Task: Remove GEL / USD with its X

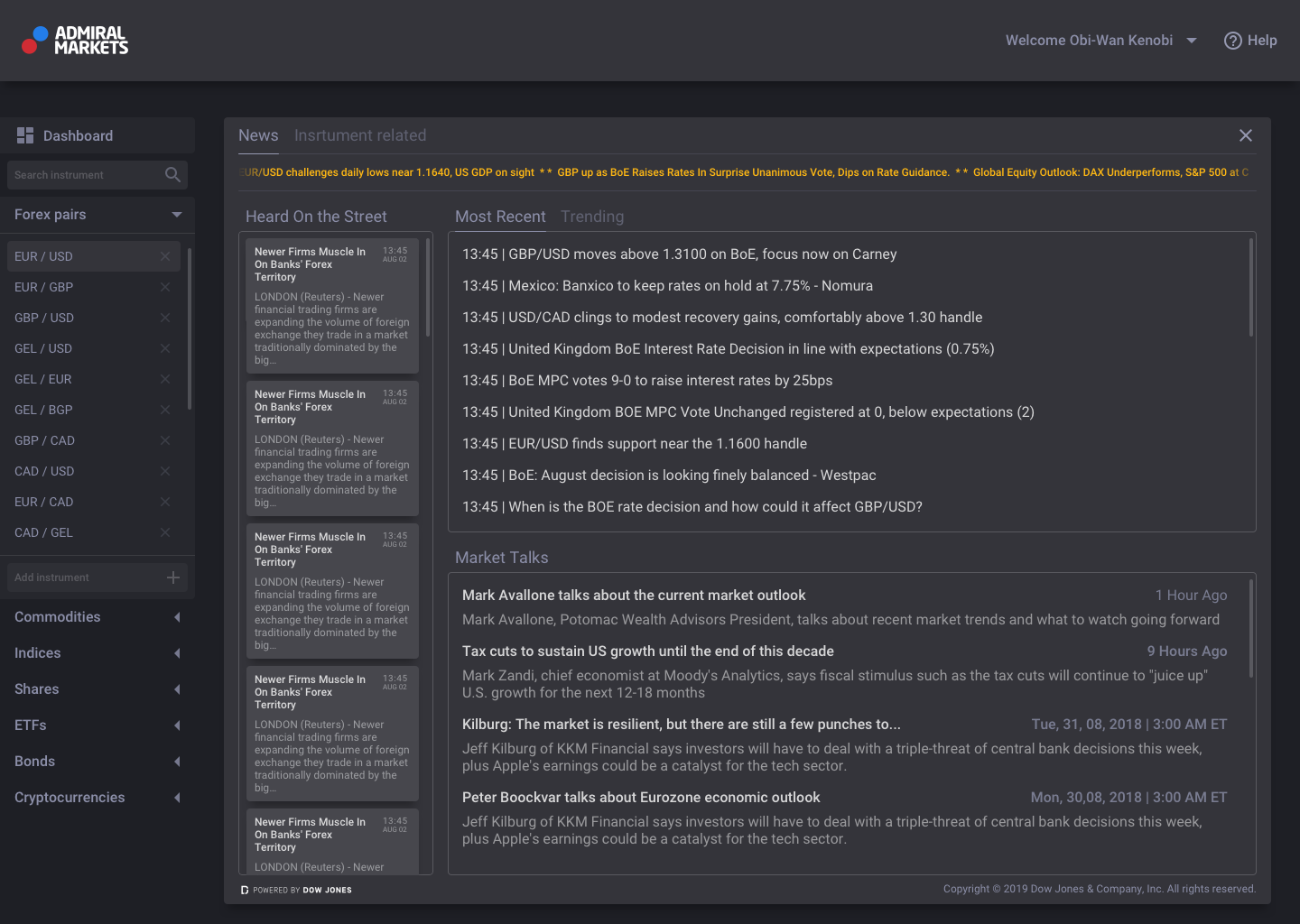Action: (x=165, y=348)
